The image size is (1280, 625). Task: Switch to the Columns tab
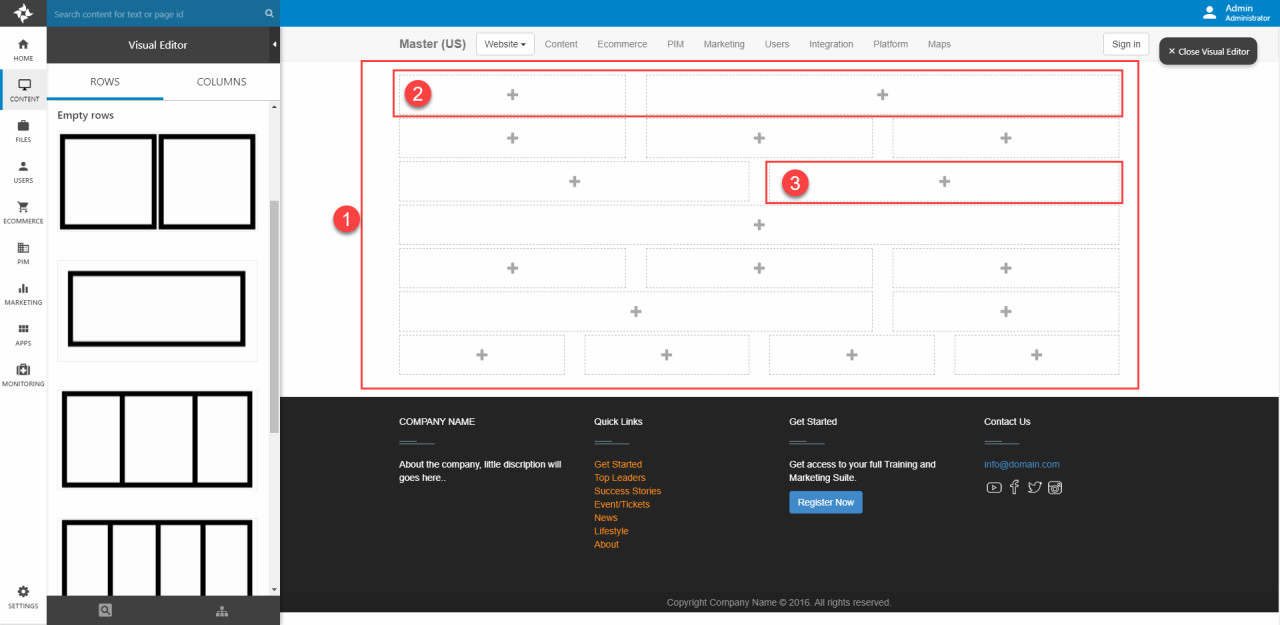click(x=221, y=82)
